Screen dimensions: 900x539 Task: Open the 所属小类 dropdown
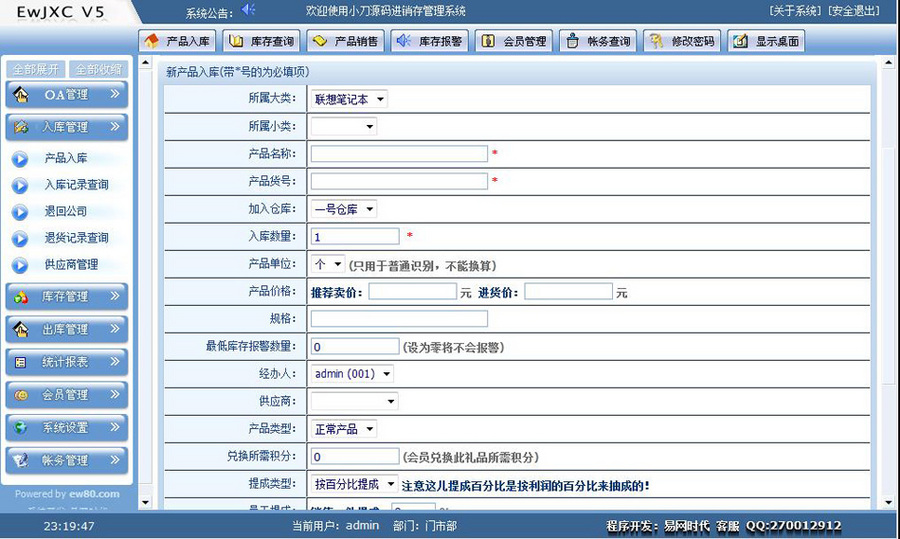(343, 126)
